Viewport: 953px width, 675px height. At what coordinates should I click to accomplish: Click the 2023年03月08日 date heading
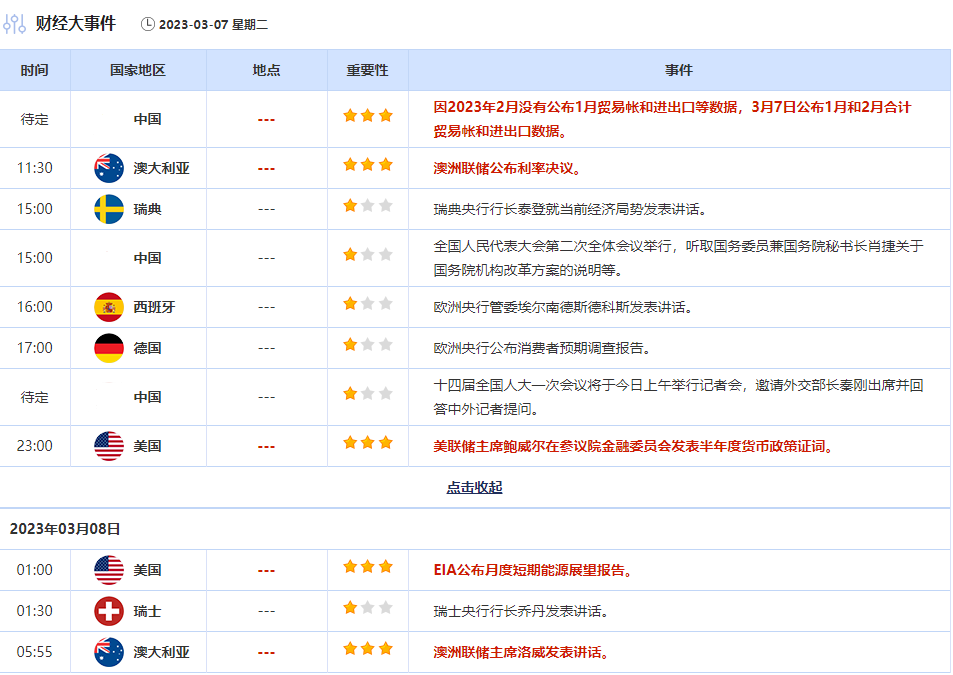click(x=65, y=529)
